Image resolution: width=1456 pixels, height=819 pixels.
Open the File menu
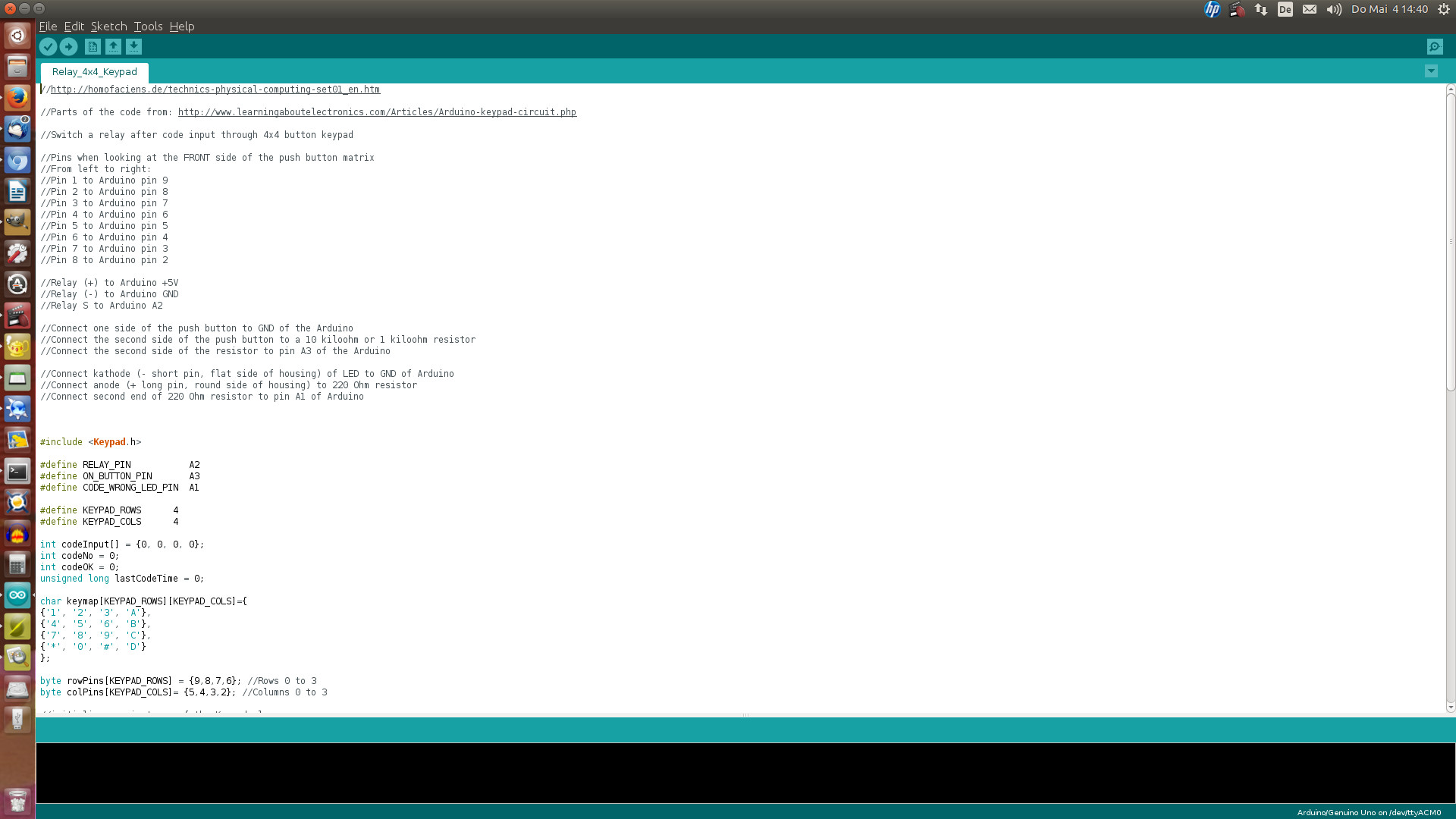point(48,26)
